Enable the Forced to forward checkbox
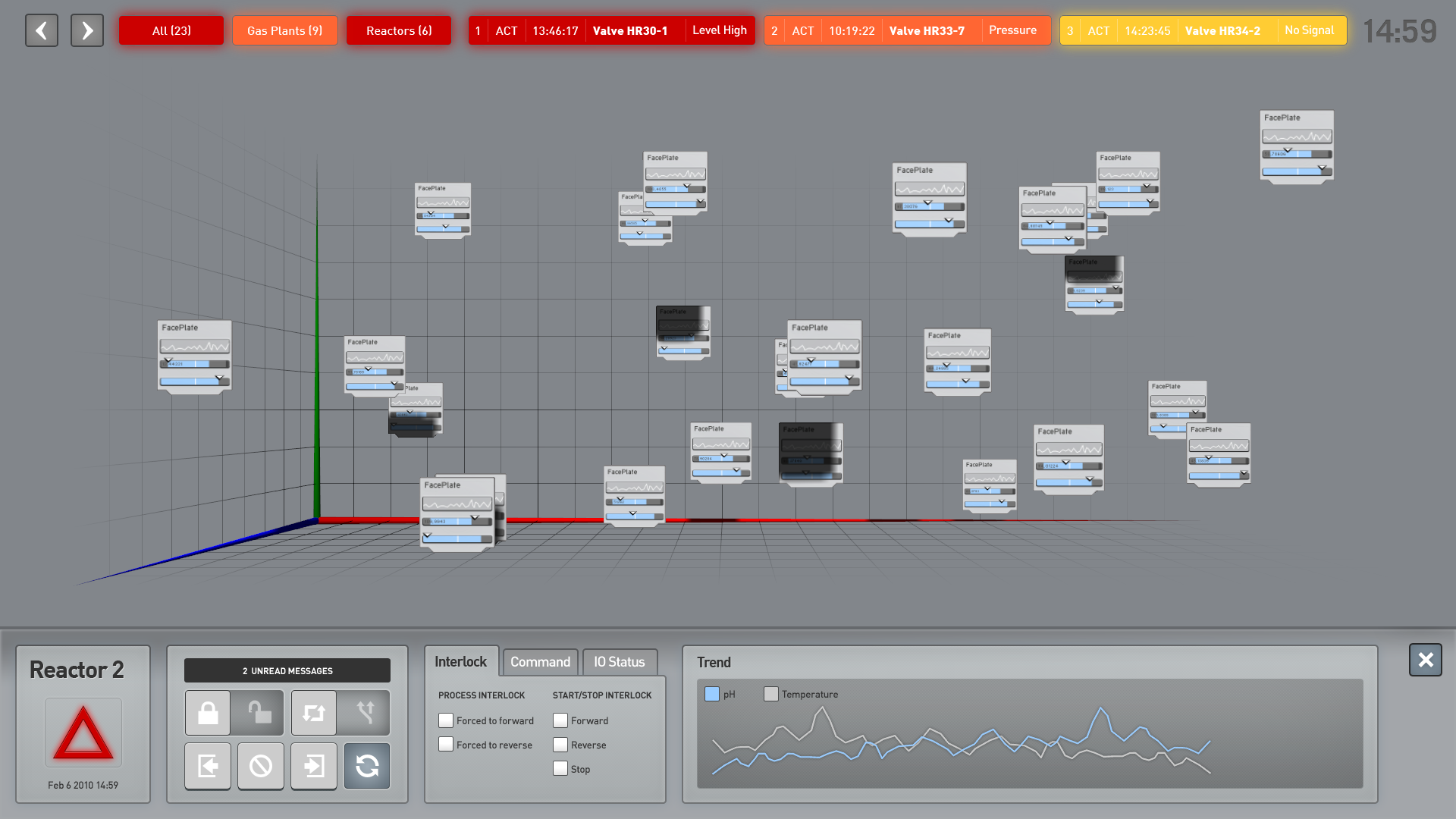This screenshot has height=819, width=1456. point(446,720)
